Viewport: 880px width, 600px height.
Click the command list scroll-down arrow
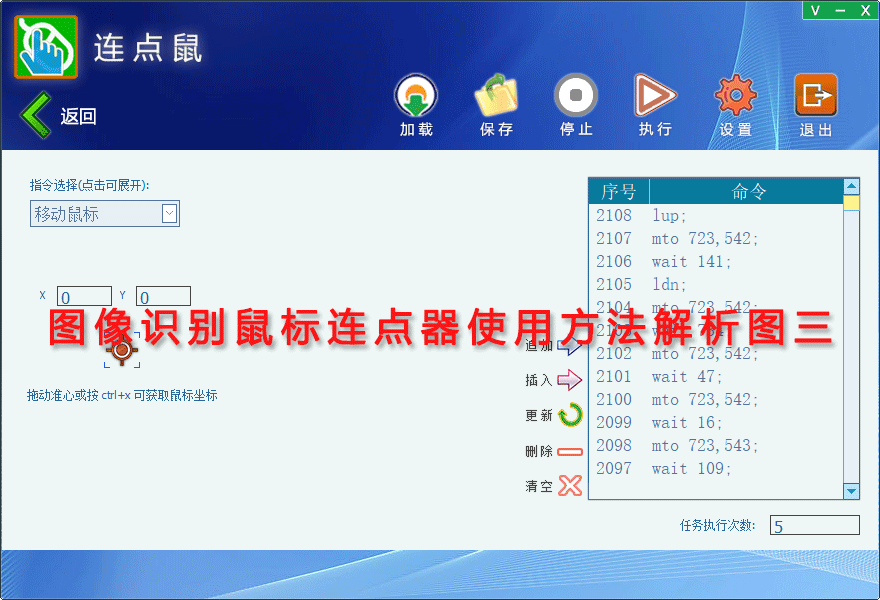point(851,491)
